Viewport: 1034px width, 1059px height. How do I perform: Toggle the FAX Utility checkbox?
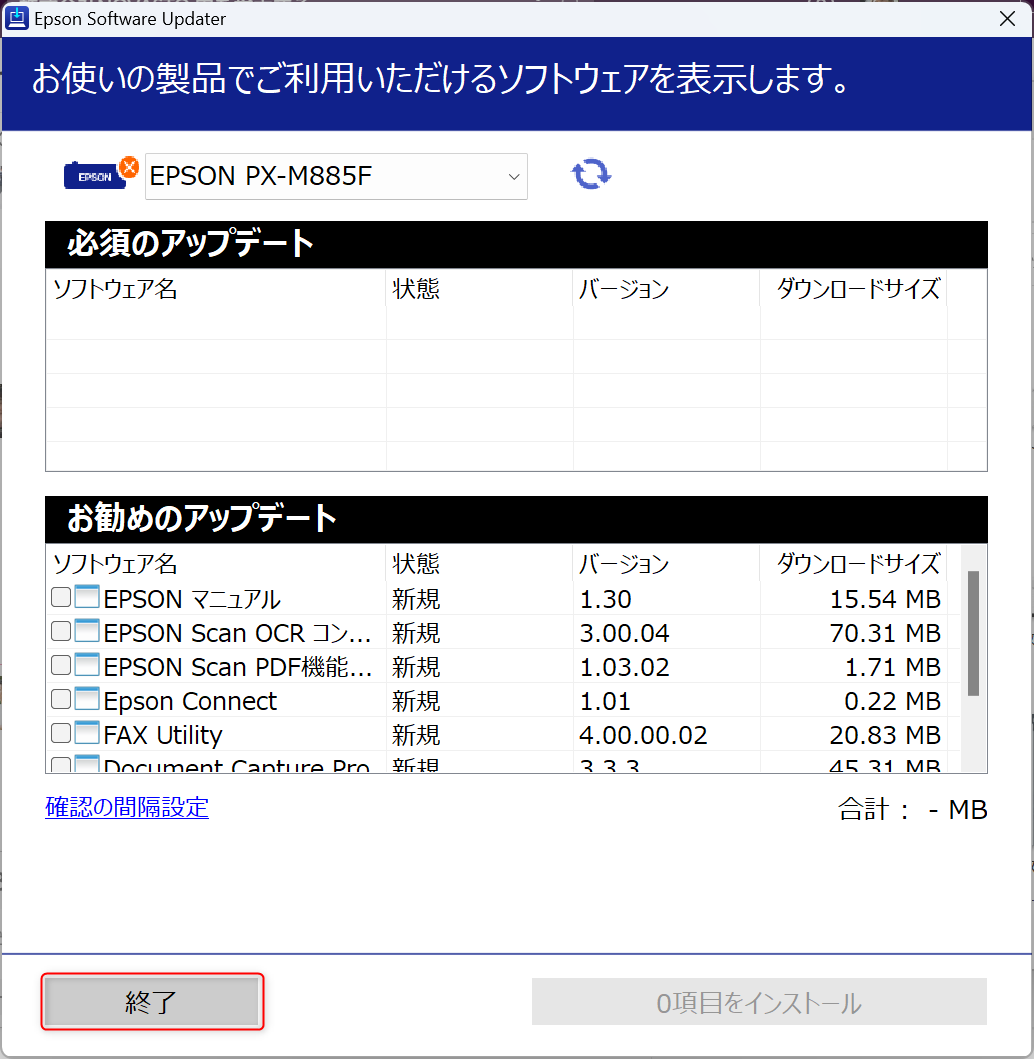click(61, 732)
